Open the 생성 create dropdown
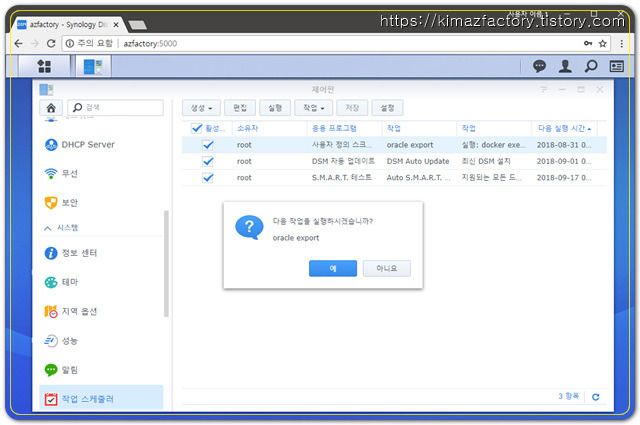The image size is (640, 425). coord(201,108)
